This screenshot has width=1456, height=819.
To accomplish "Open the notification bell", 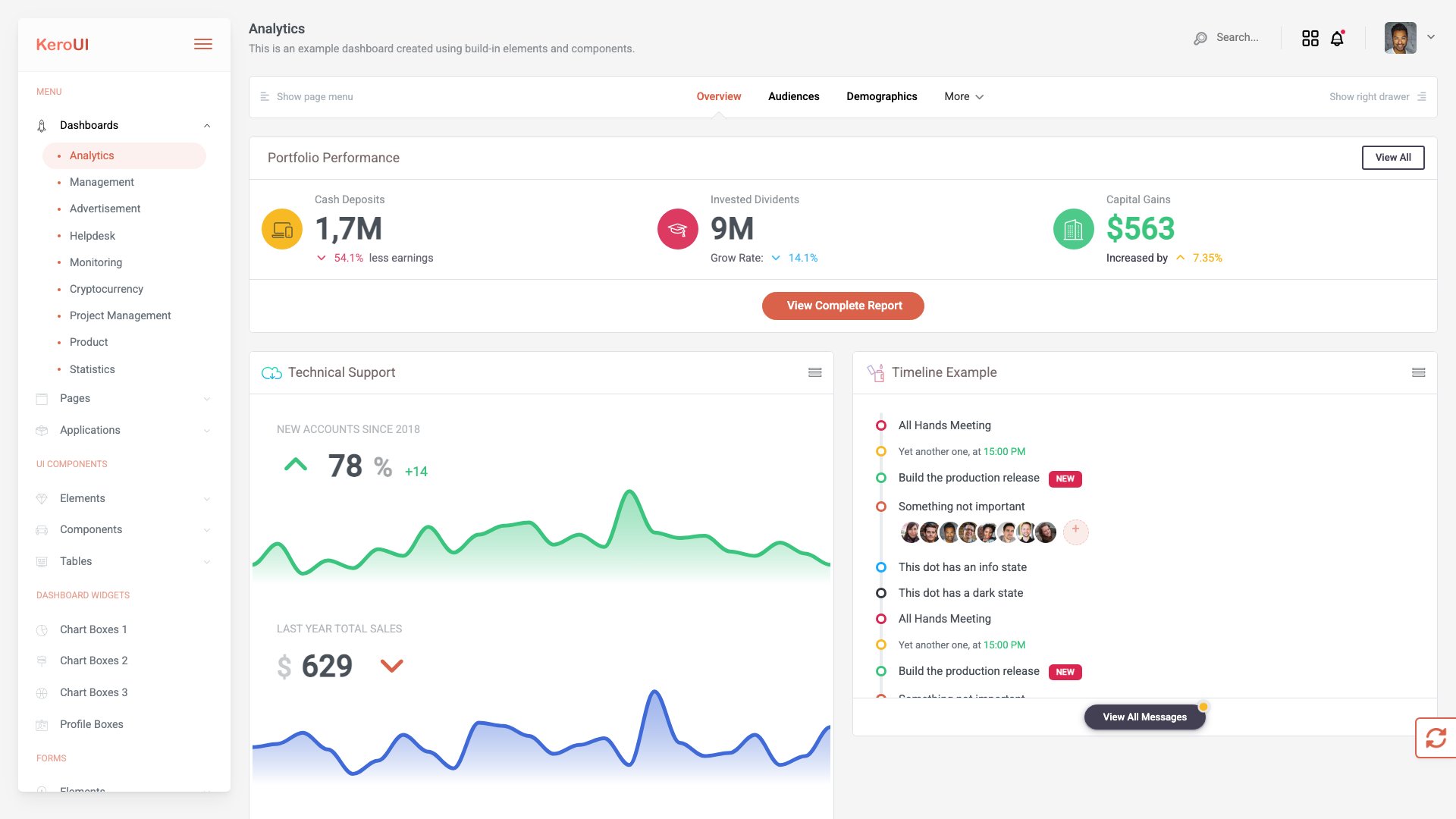I will pyautogui.click(x=1335, y=37).
